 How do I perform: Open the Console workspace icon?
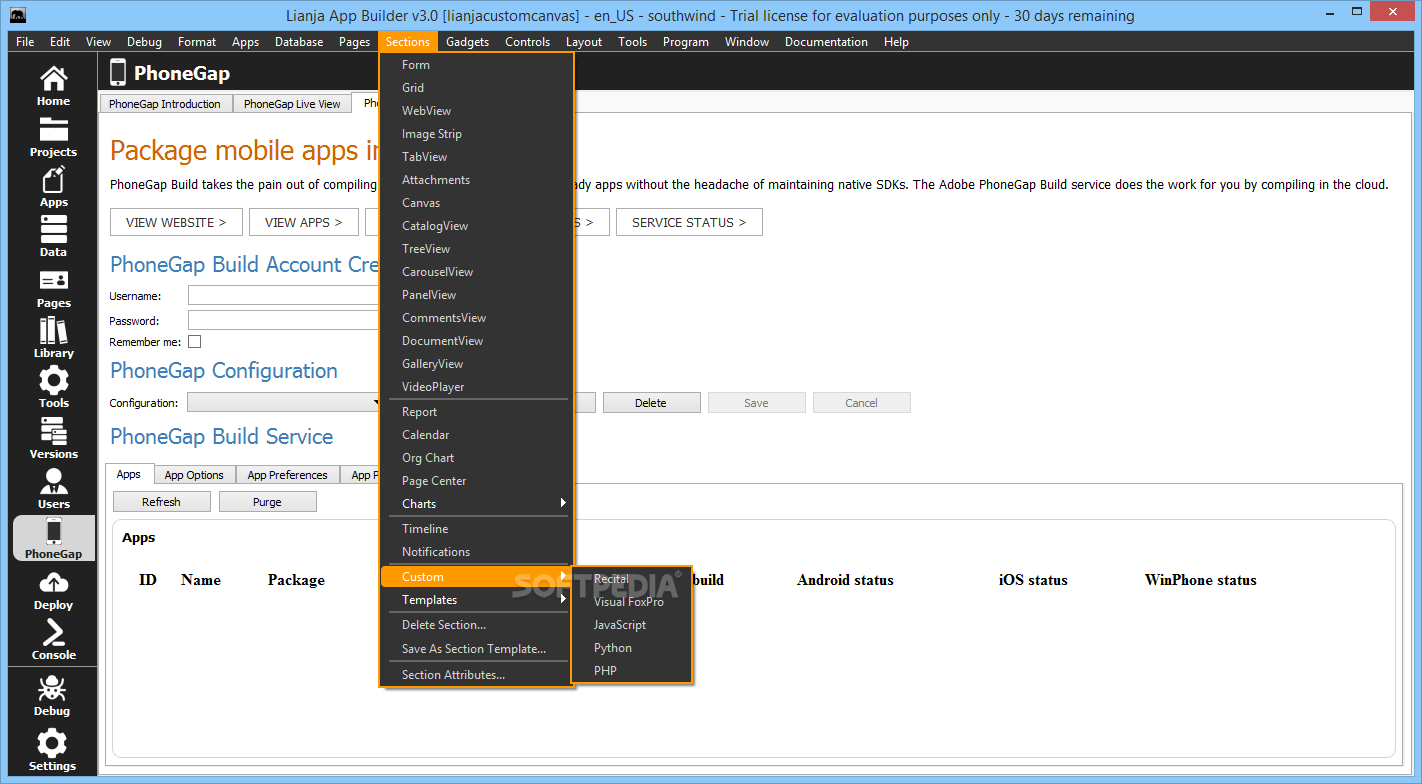coord(53,640)
